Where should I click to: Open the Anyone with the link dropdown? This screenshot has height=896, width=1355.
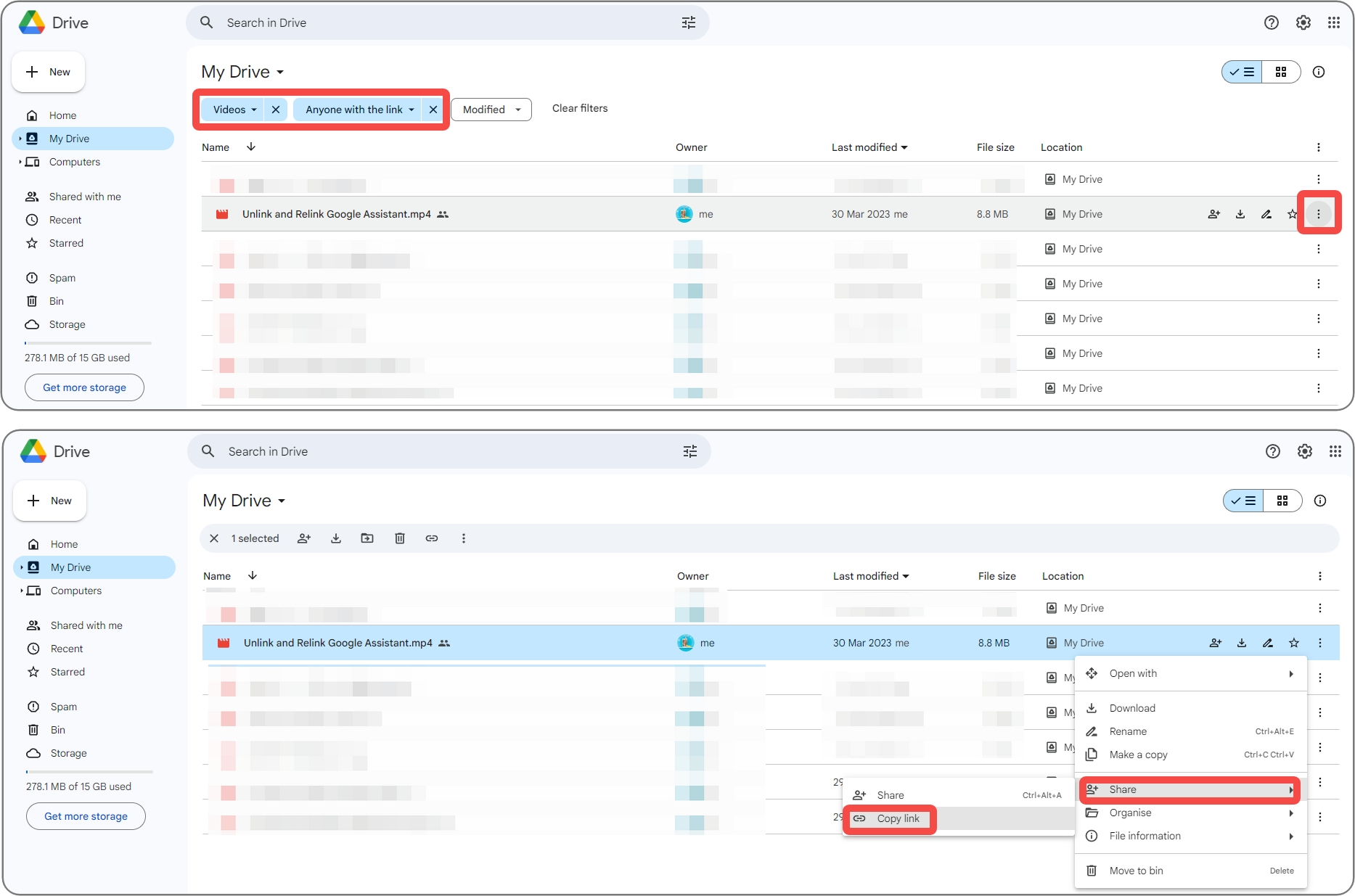[359, 110]
